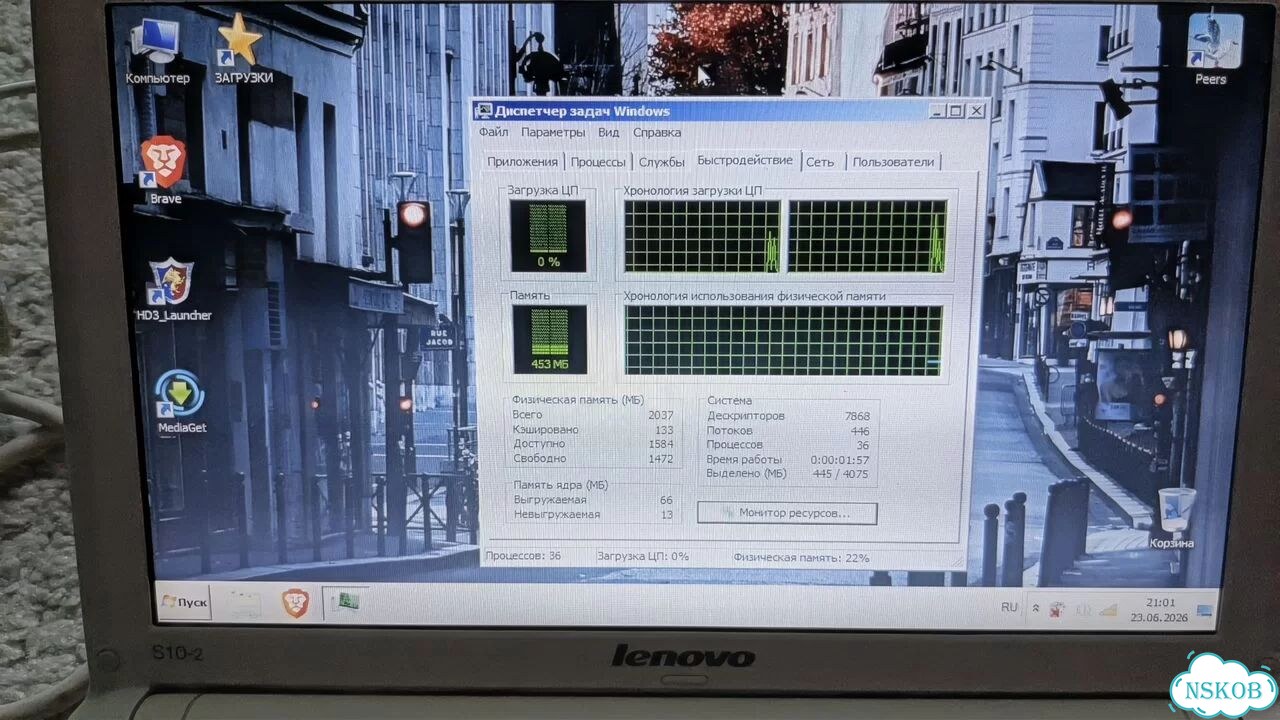Click the Свободно value 1472
The width and height of the screenshot is (1280, 720).
(x=661, y=459)
